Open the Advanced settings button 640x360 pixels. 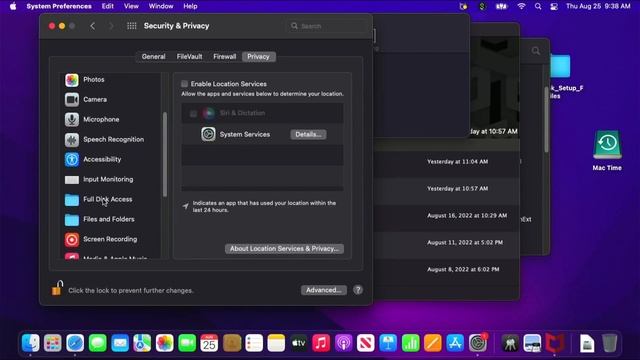324,290
